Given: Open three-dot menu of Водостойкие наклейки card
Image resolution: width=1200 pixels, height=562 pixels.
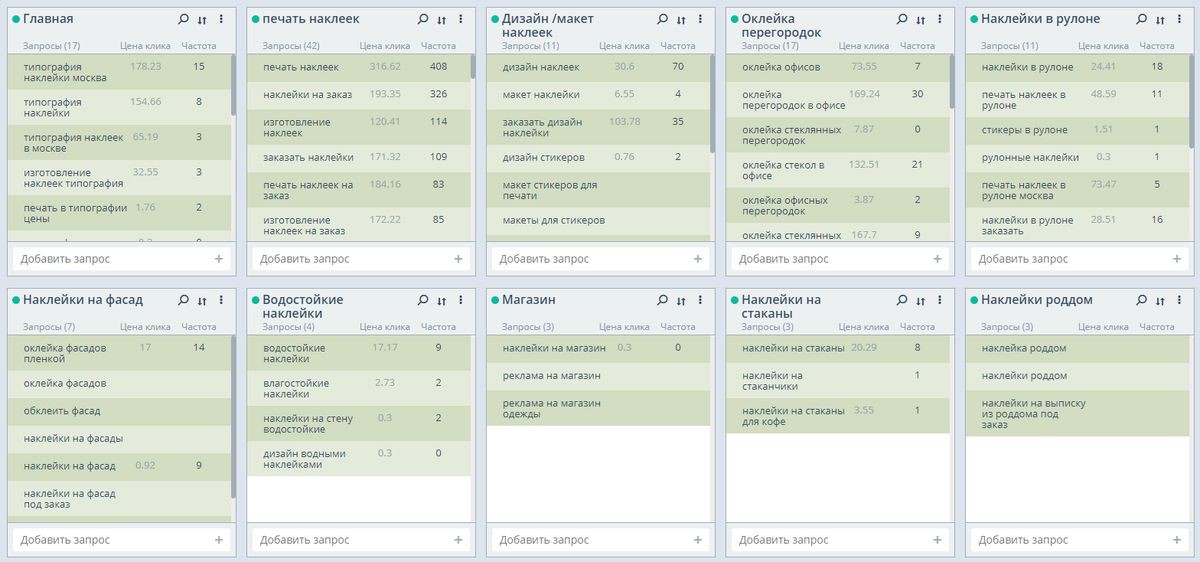Looking at the screenshot, I should tap(460, 300).
